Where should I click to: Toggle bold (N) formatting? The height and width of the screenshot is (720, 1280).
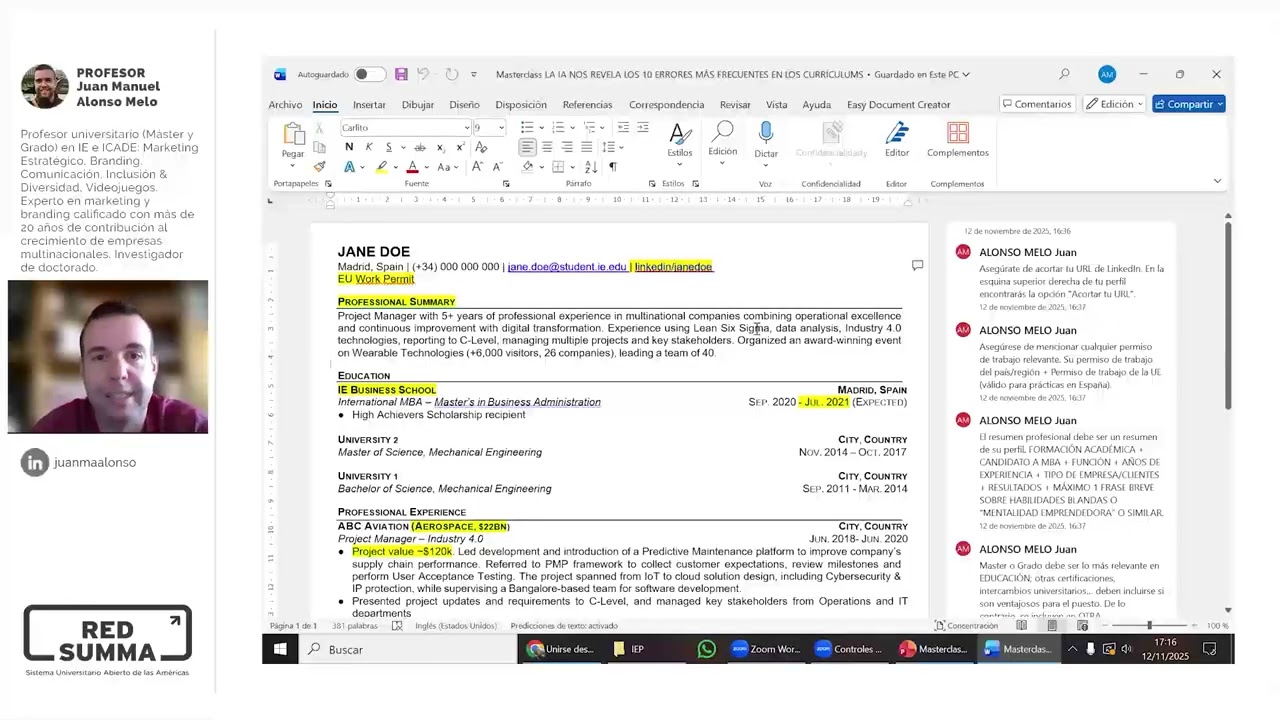349,147
